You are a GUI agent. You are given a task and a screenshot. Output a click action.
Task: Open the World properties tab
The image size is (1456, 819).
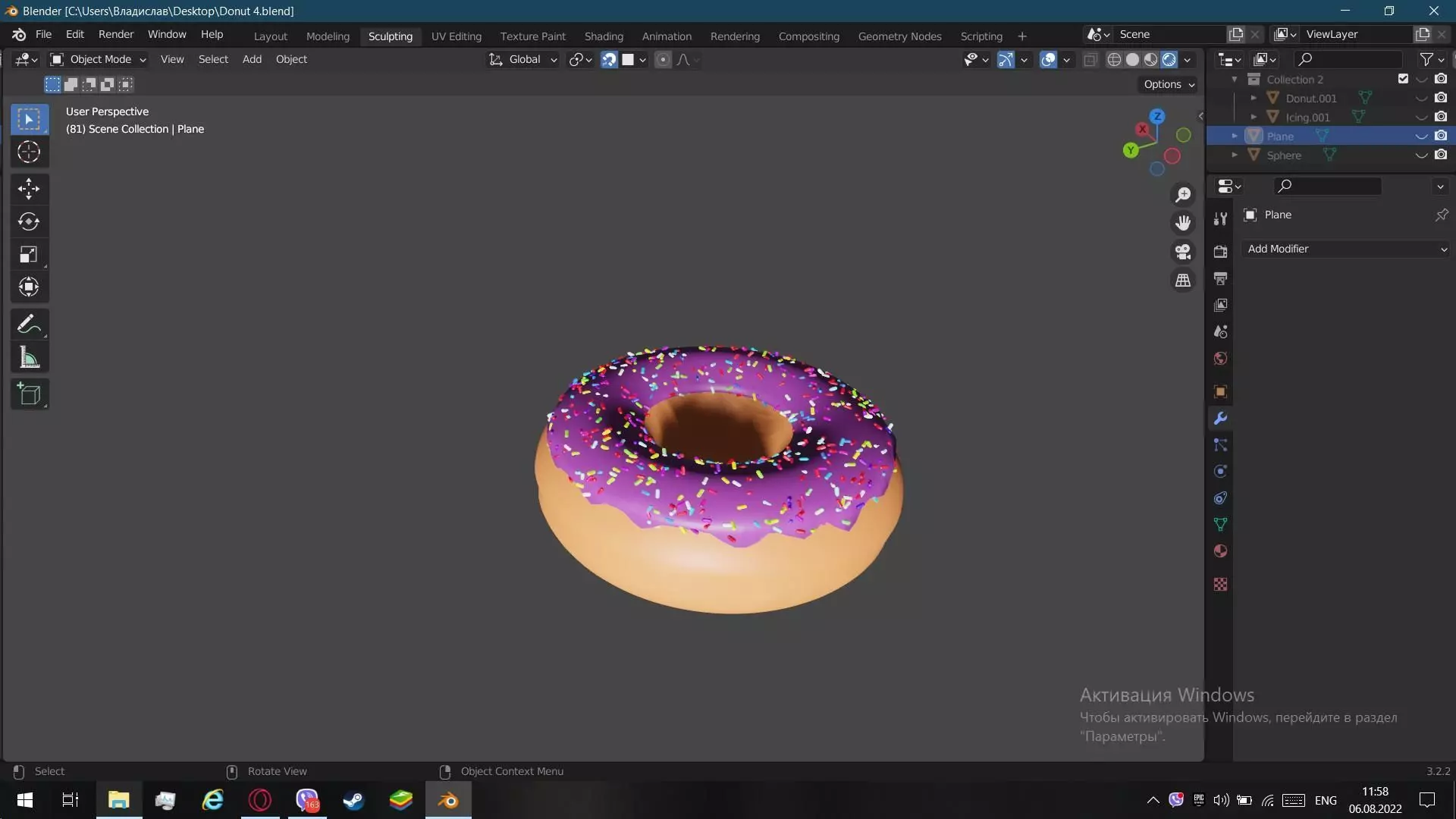click(1220, 358)
